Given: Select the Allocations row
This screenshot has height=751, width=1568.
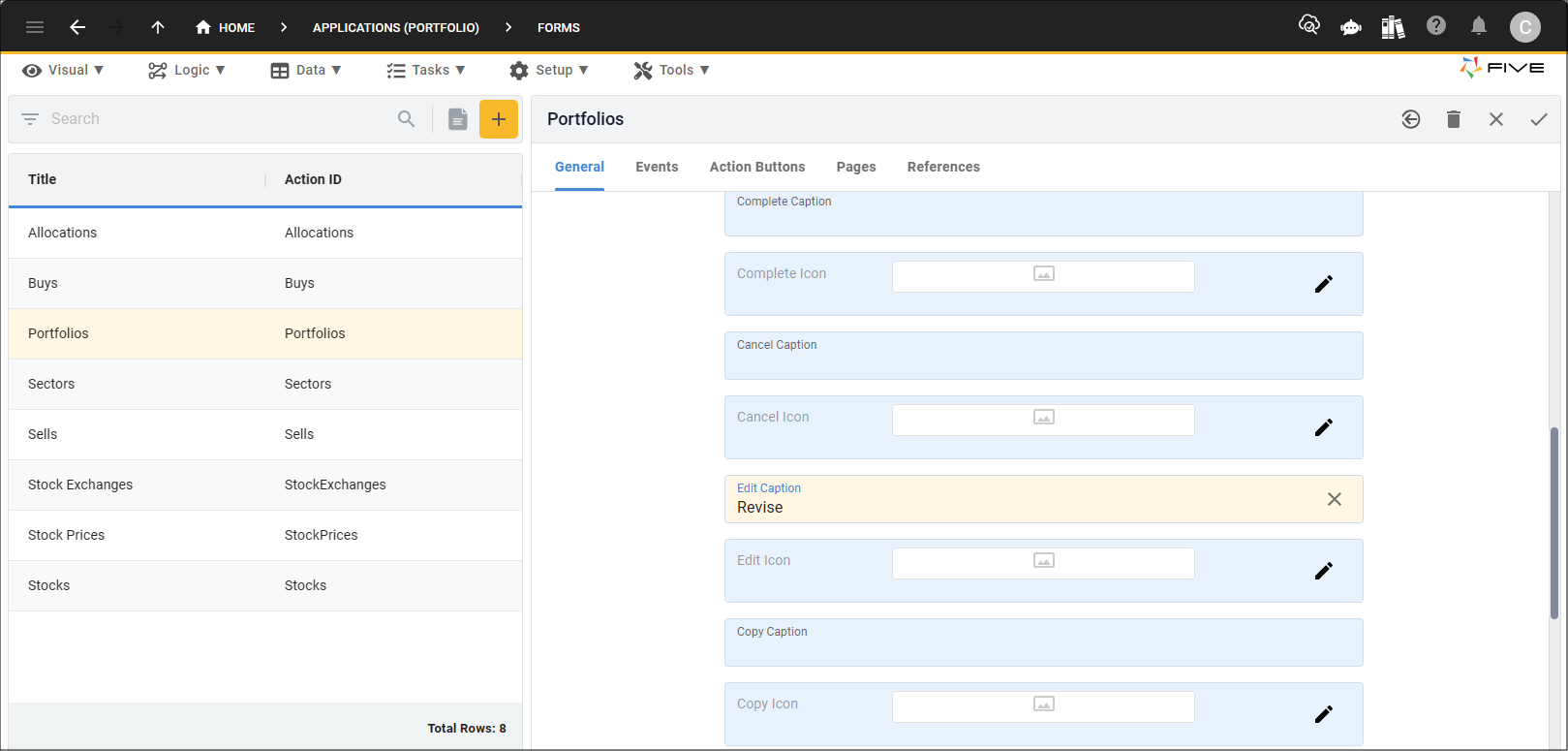Looking at the screenshot, I should pyautogui.click(x=265, y=233).
